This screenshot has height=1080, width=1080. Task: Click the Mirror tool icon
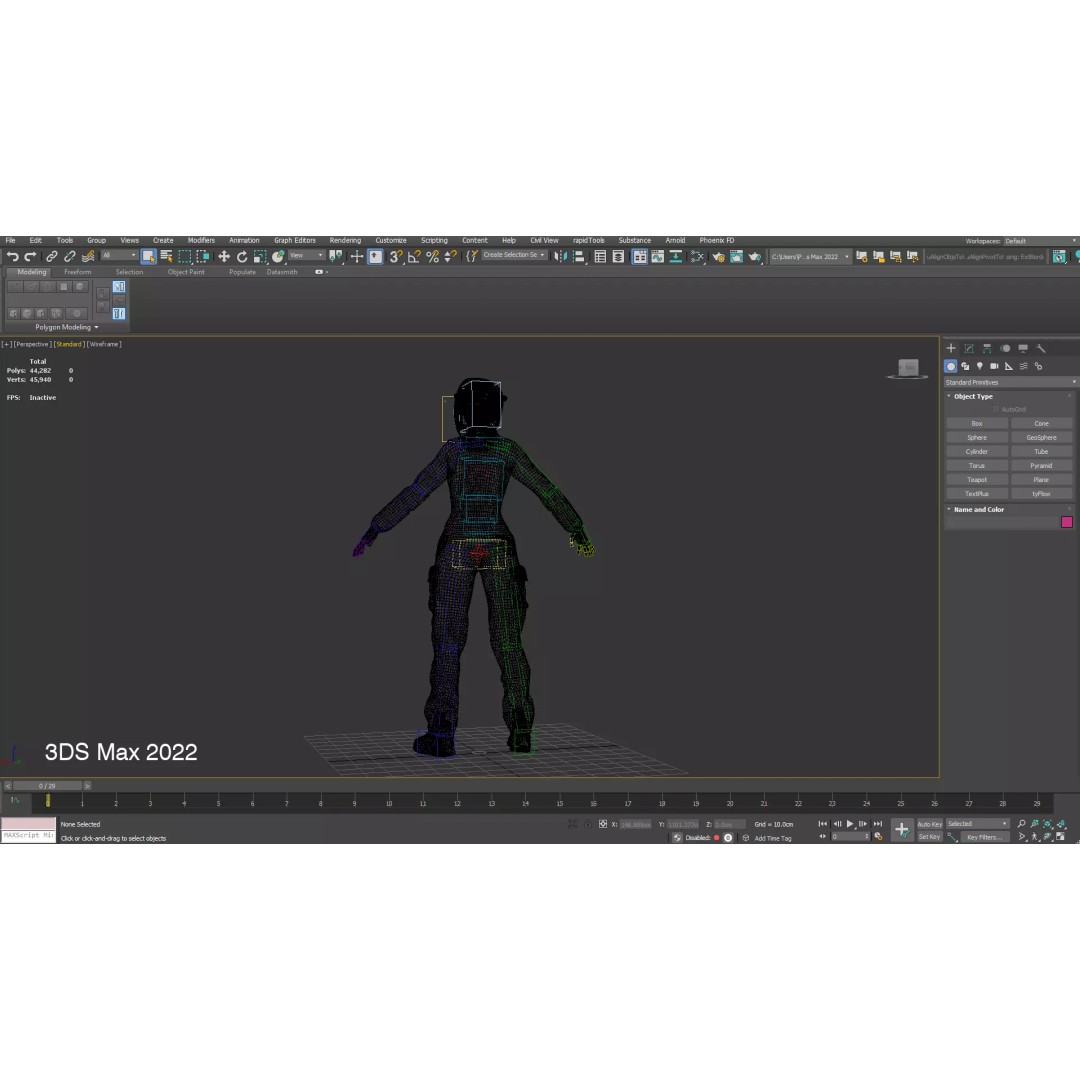point(561,257)
